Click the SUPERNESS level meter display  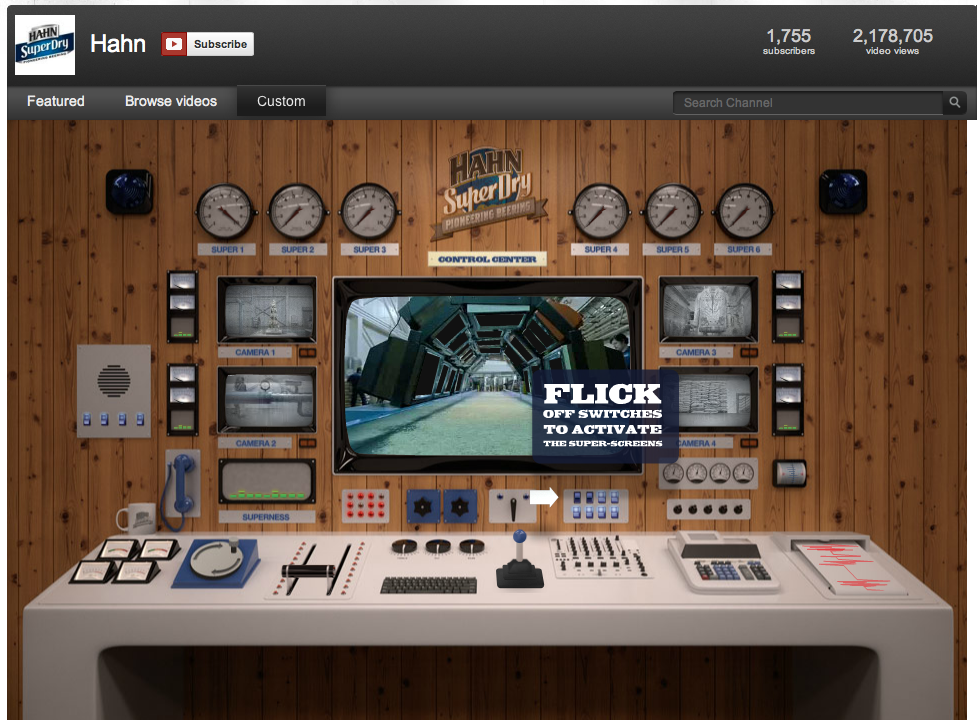(267, 481)
